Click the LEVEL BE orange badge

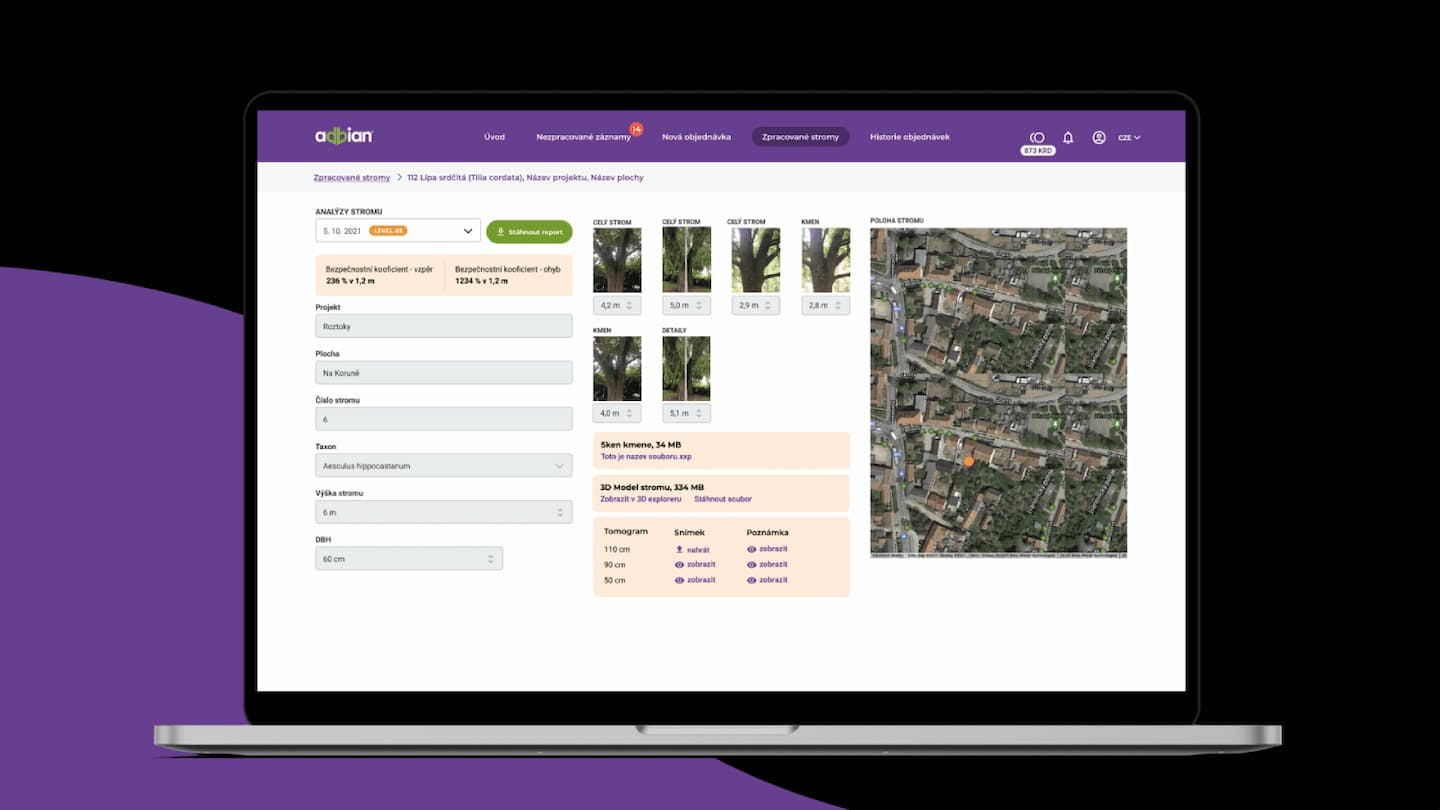pos(390,230)
